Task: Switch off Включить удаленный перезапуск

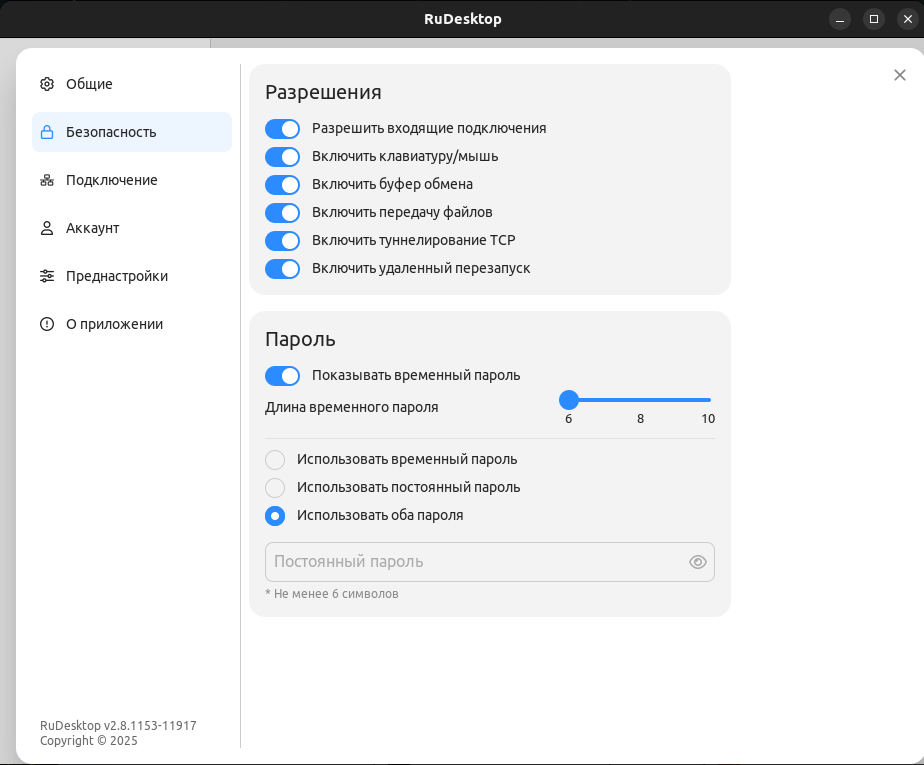Action: [x=282, y=269]
